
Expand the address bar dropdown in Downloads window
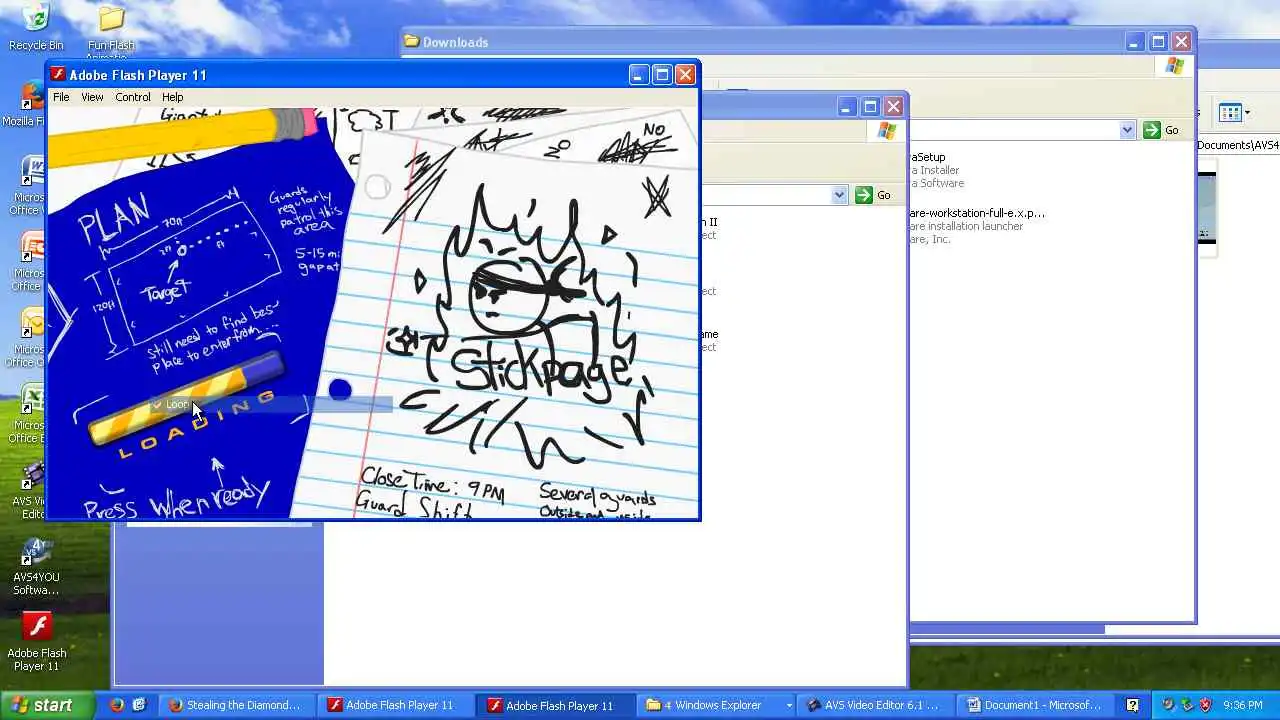[1127, 130]
